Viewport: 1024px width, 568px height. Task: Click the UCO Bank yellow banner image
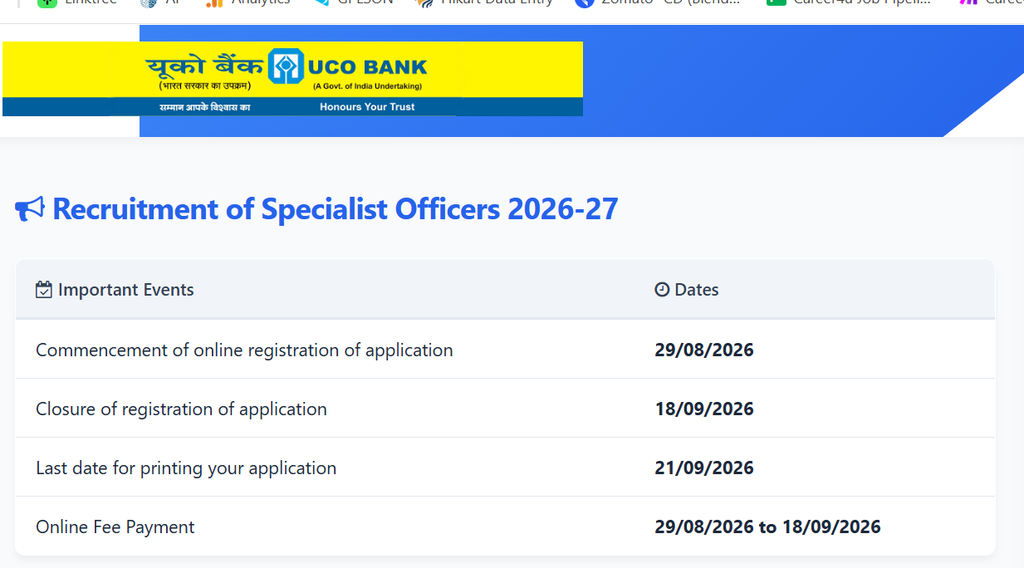click(x=293, y=79)
